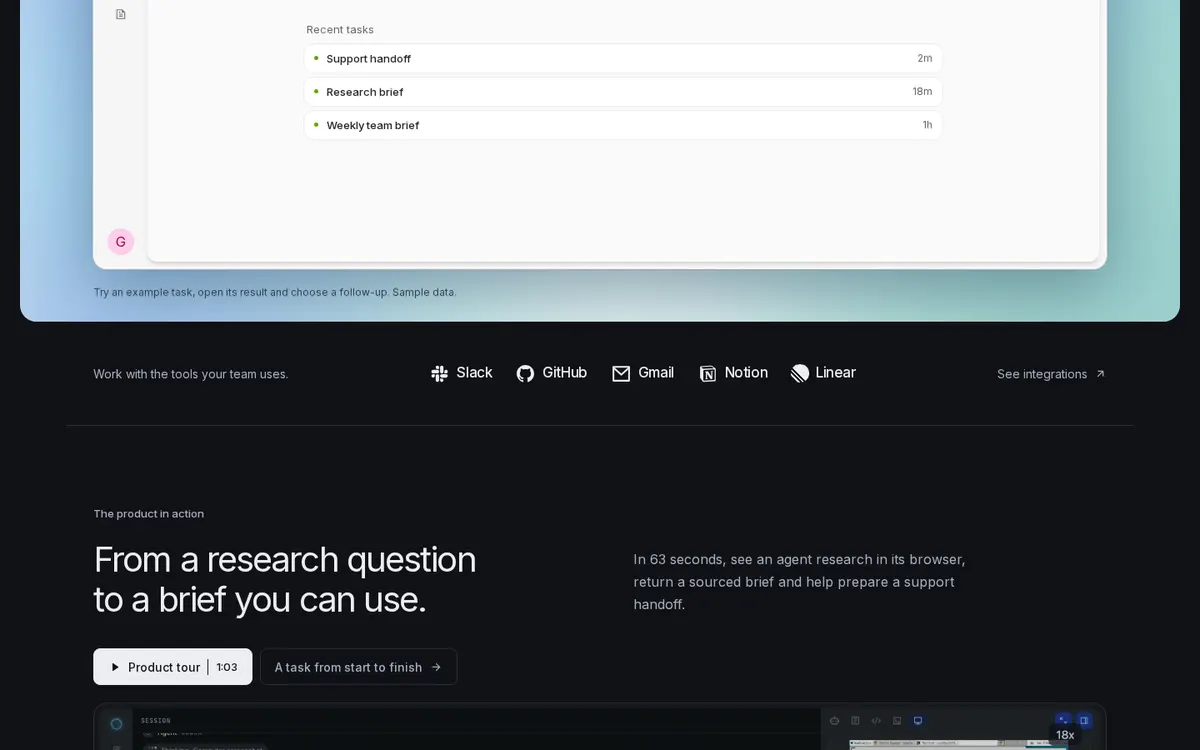Click the Notion label text

click(746, 372)
